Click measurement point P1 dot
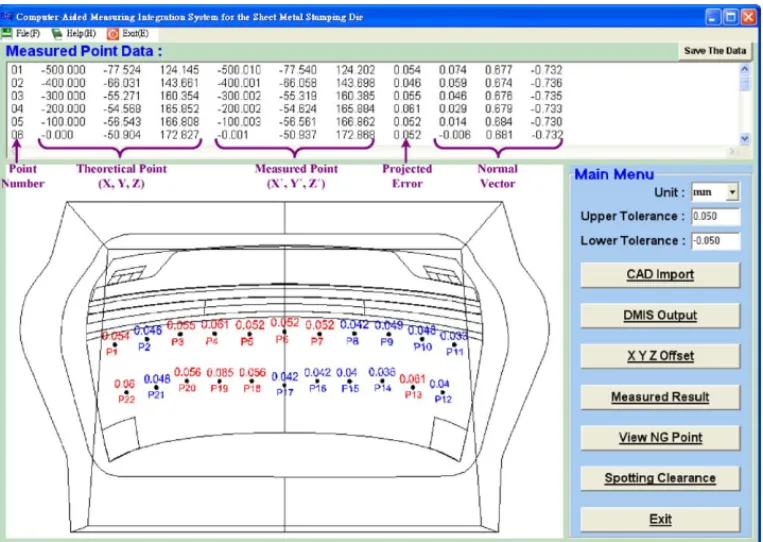 tap(115, 345)
